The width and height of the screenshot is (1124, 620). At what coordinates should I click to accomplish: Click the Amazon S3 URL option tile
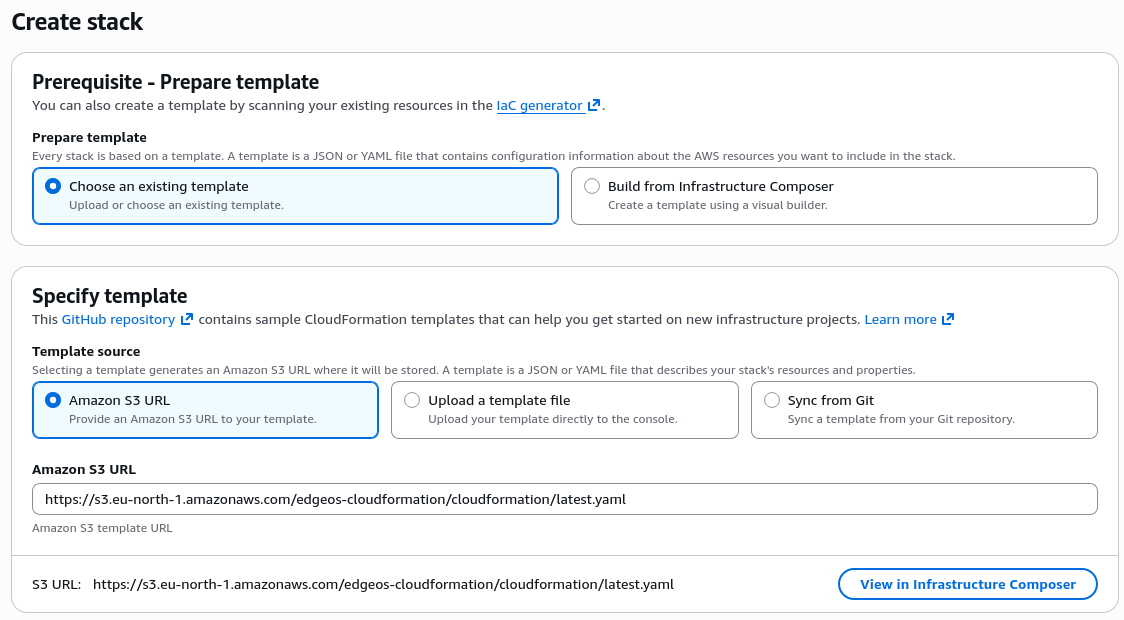coord(205,410)
